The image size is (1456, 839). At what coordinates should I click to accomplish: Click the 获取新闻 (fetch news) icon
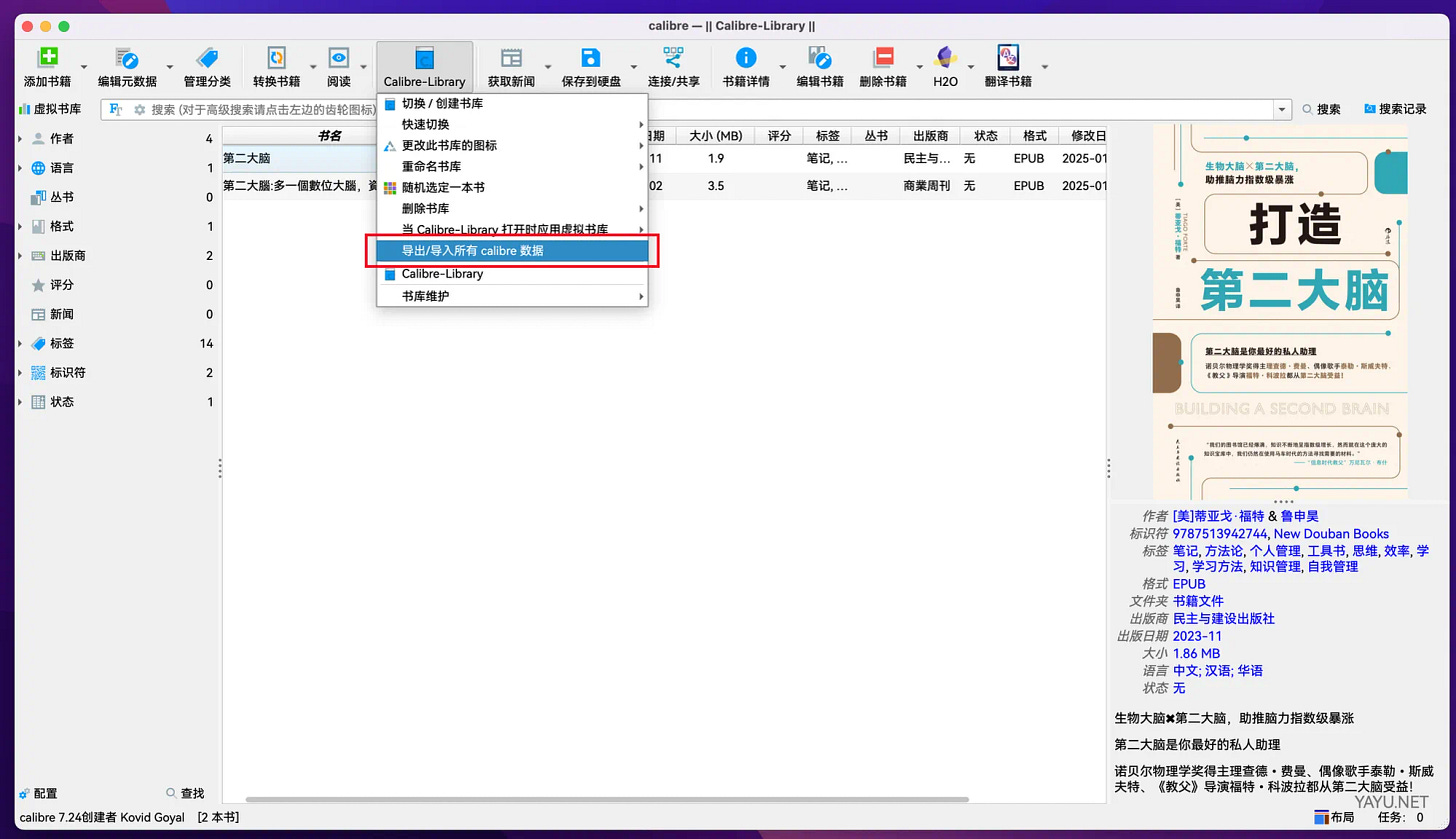(x=511, y=58)
